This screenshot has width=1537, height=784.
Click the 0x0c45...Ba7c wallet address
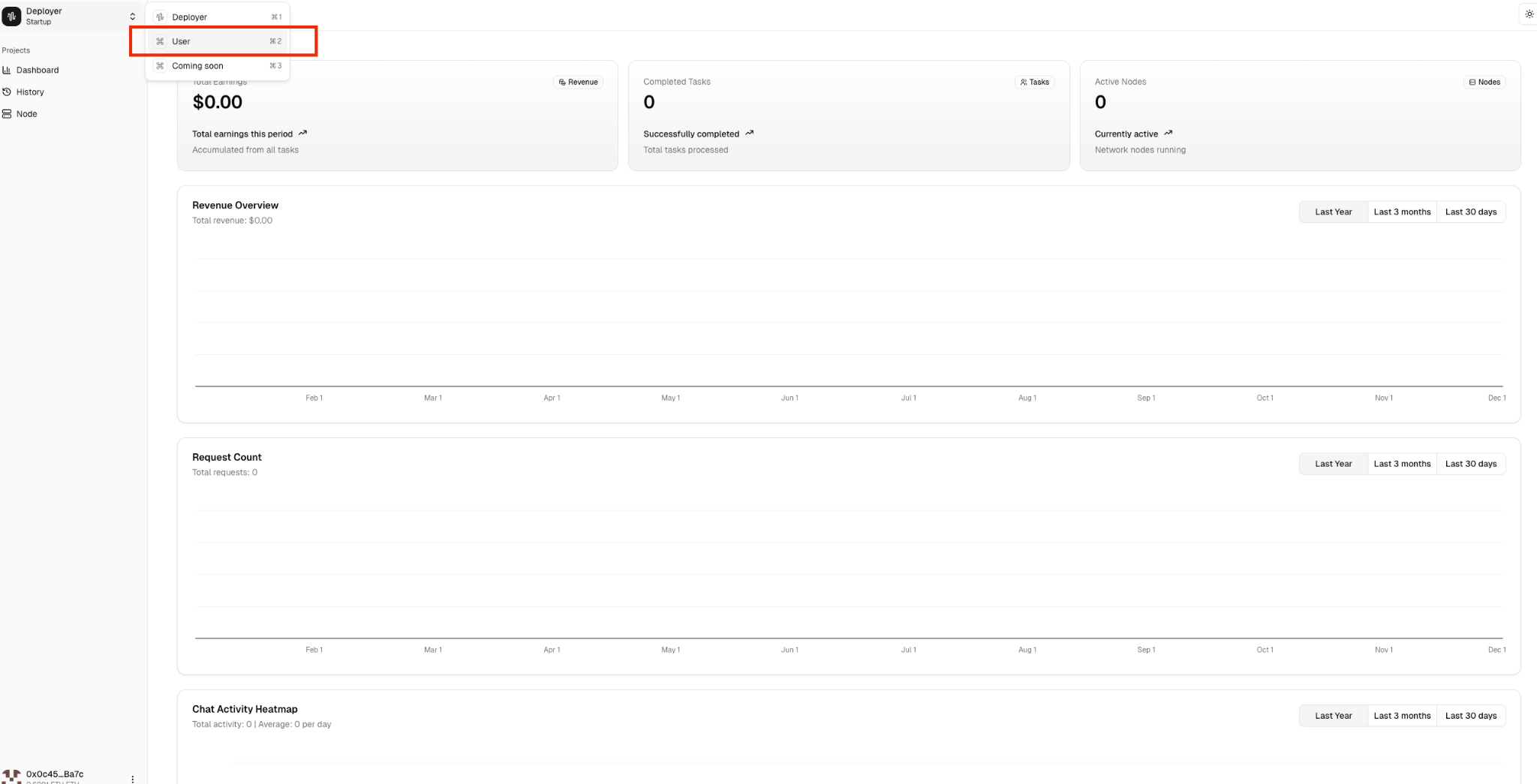click(x=55, y=774)
